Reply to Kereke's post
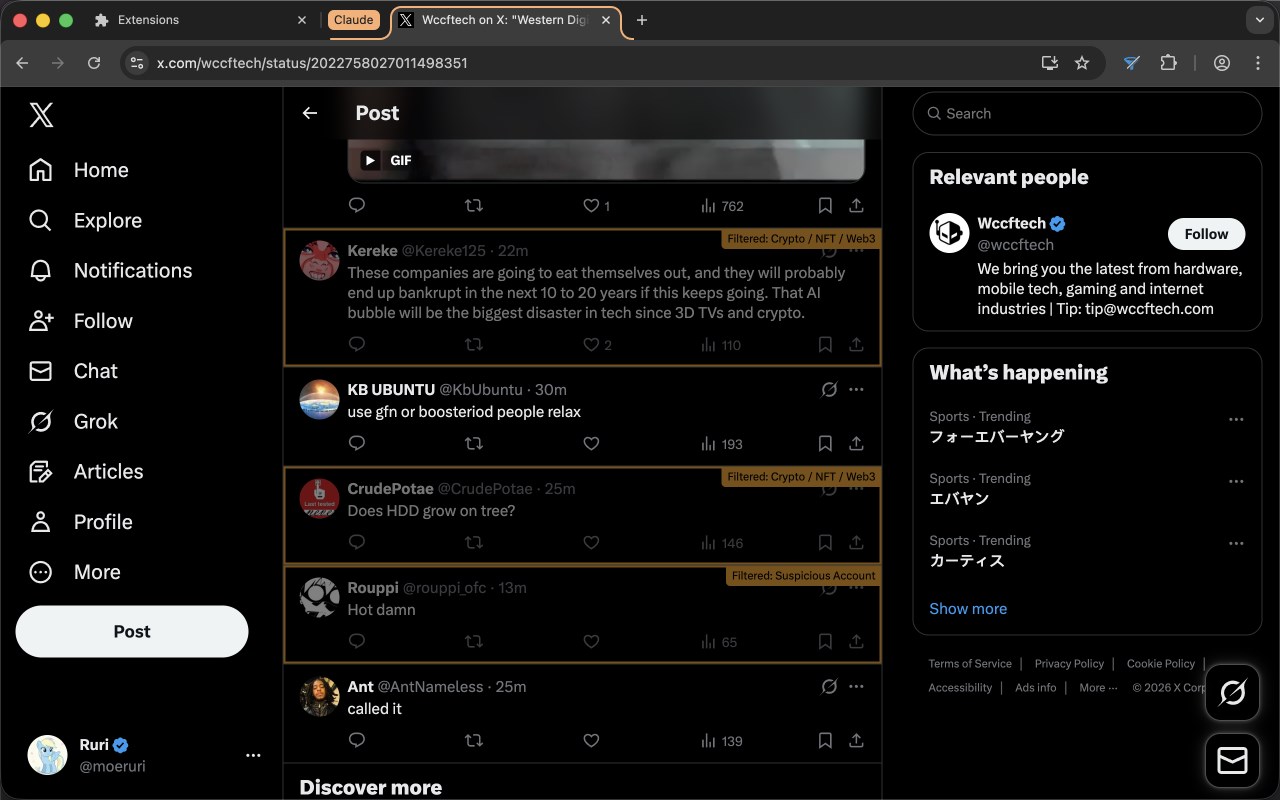1280x800 pixels. [357, 344]
